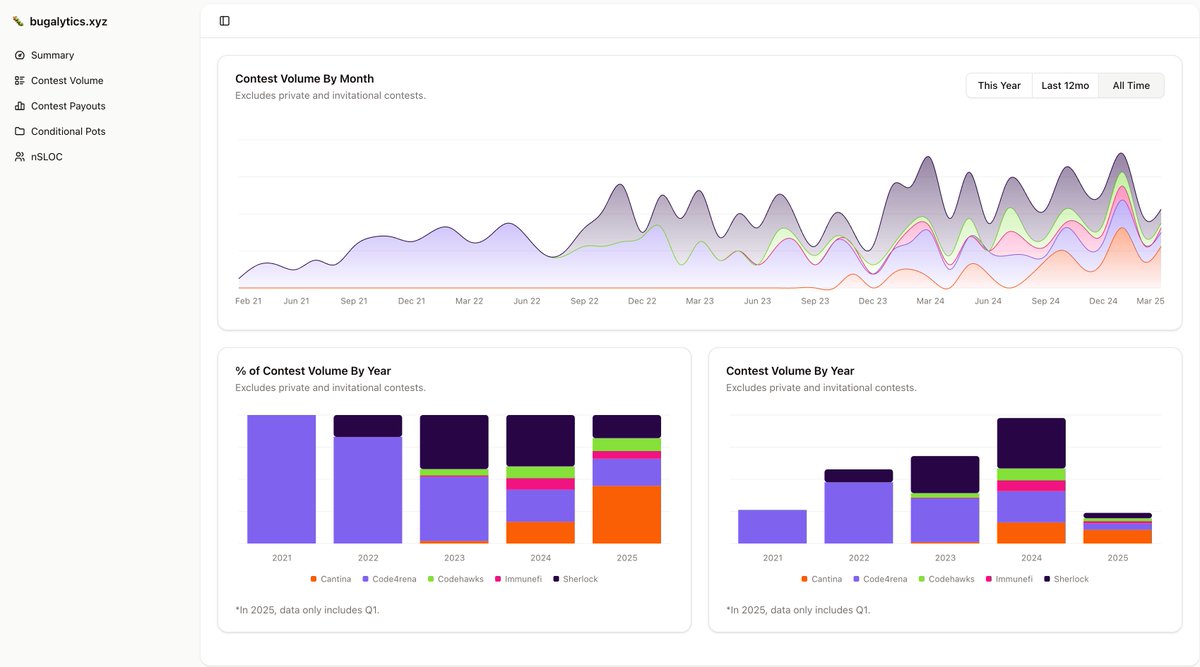Click Immunefi legend swatch in percent chart
1200x667 pixels.
[x=498, y=579]
